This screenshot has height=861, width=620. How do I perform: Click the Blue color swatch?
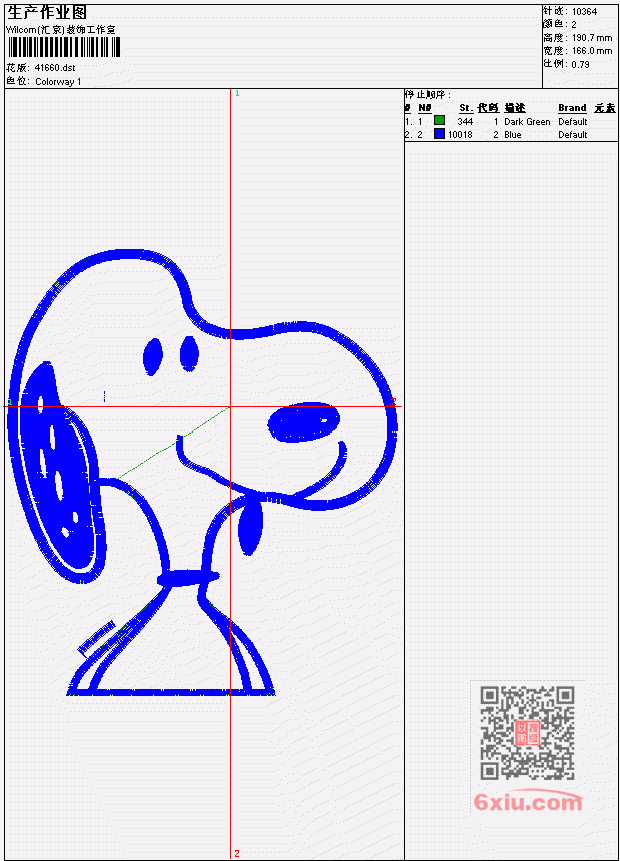(439, 133)
